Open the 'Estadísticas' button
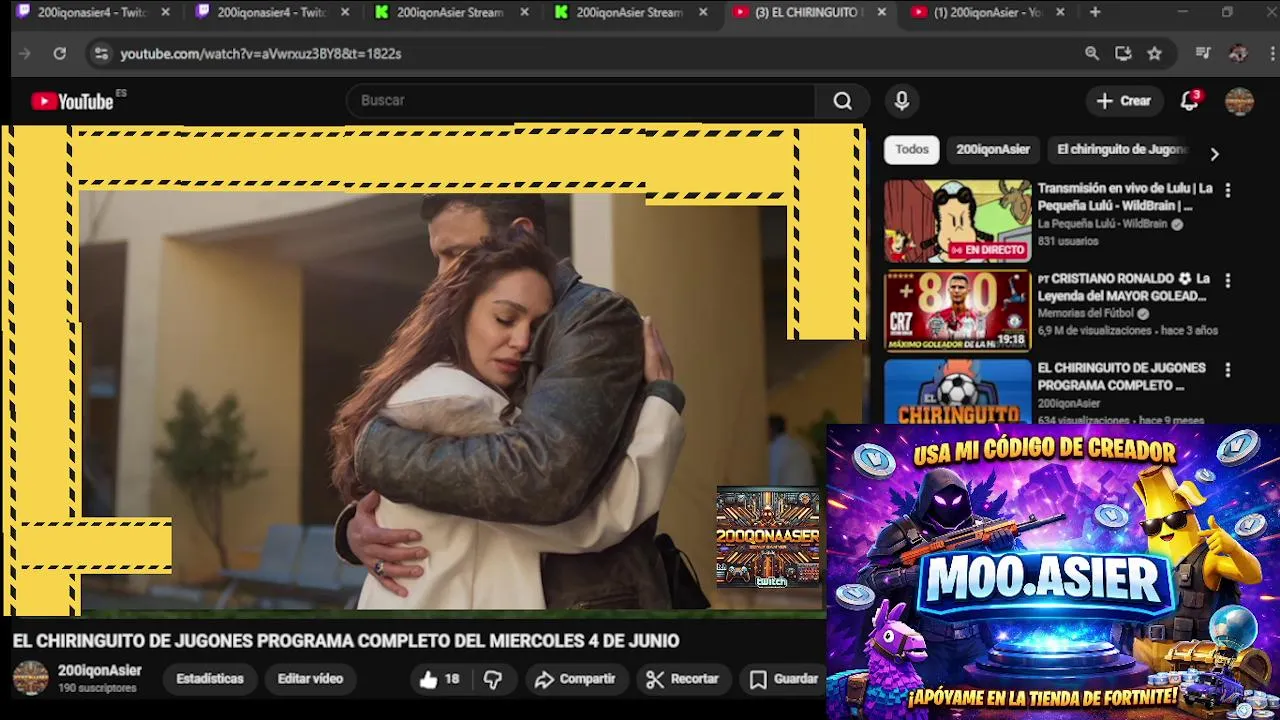 [210, 679]
